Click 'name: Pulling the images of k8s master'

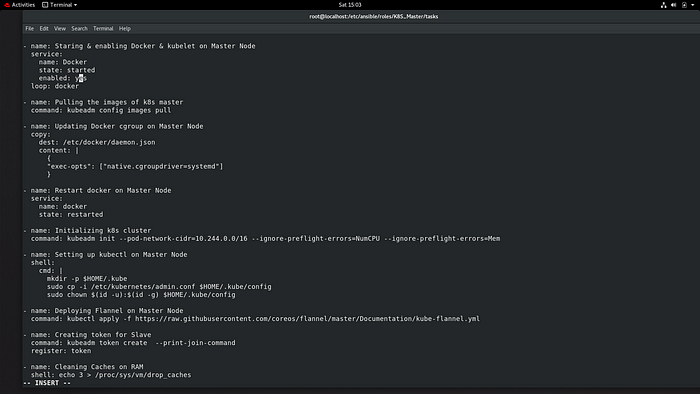tap(107, 102)
